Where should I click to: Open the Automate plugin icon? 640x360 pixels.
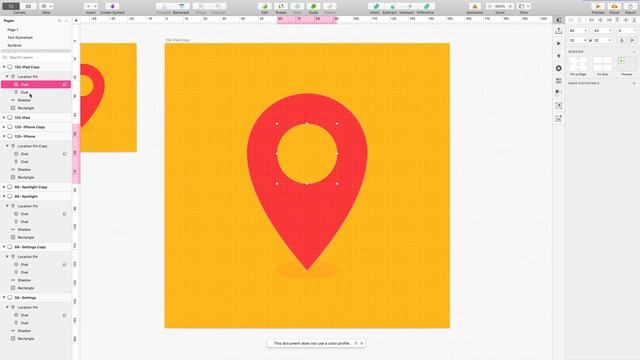475,7
